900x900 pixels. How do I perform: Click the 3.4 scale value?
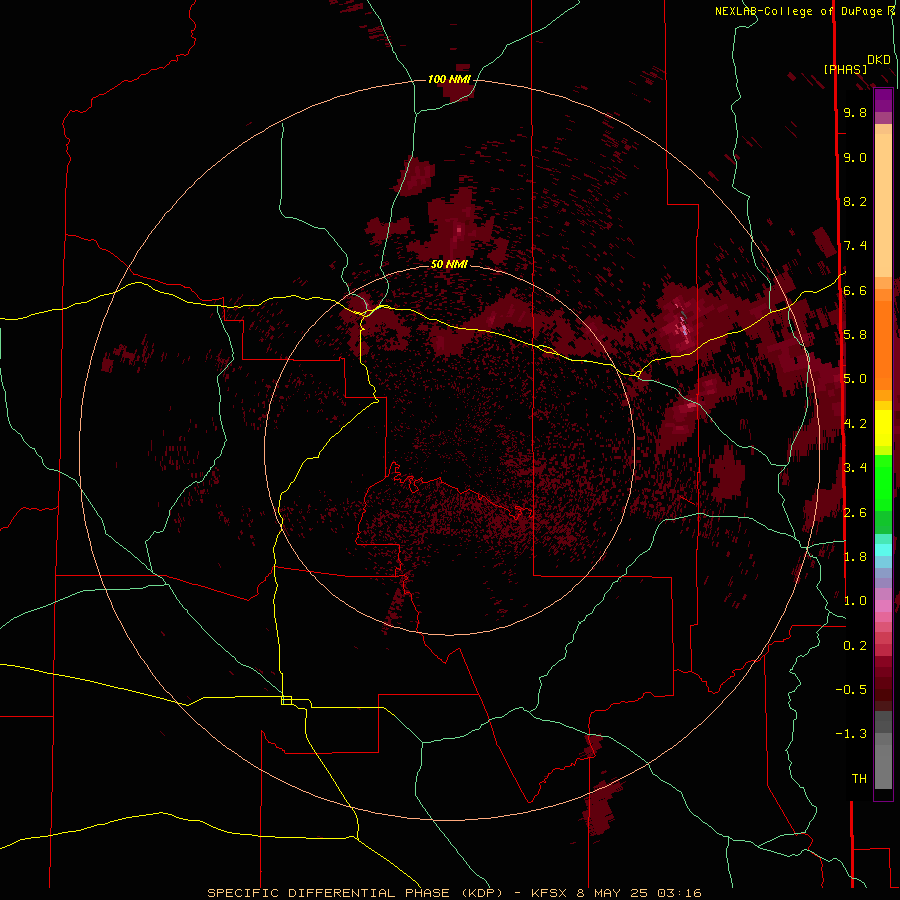(x=855, y=468)
